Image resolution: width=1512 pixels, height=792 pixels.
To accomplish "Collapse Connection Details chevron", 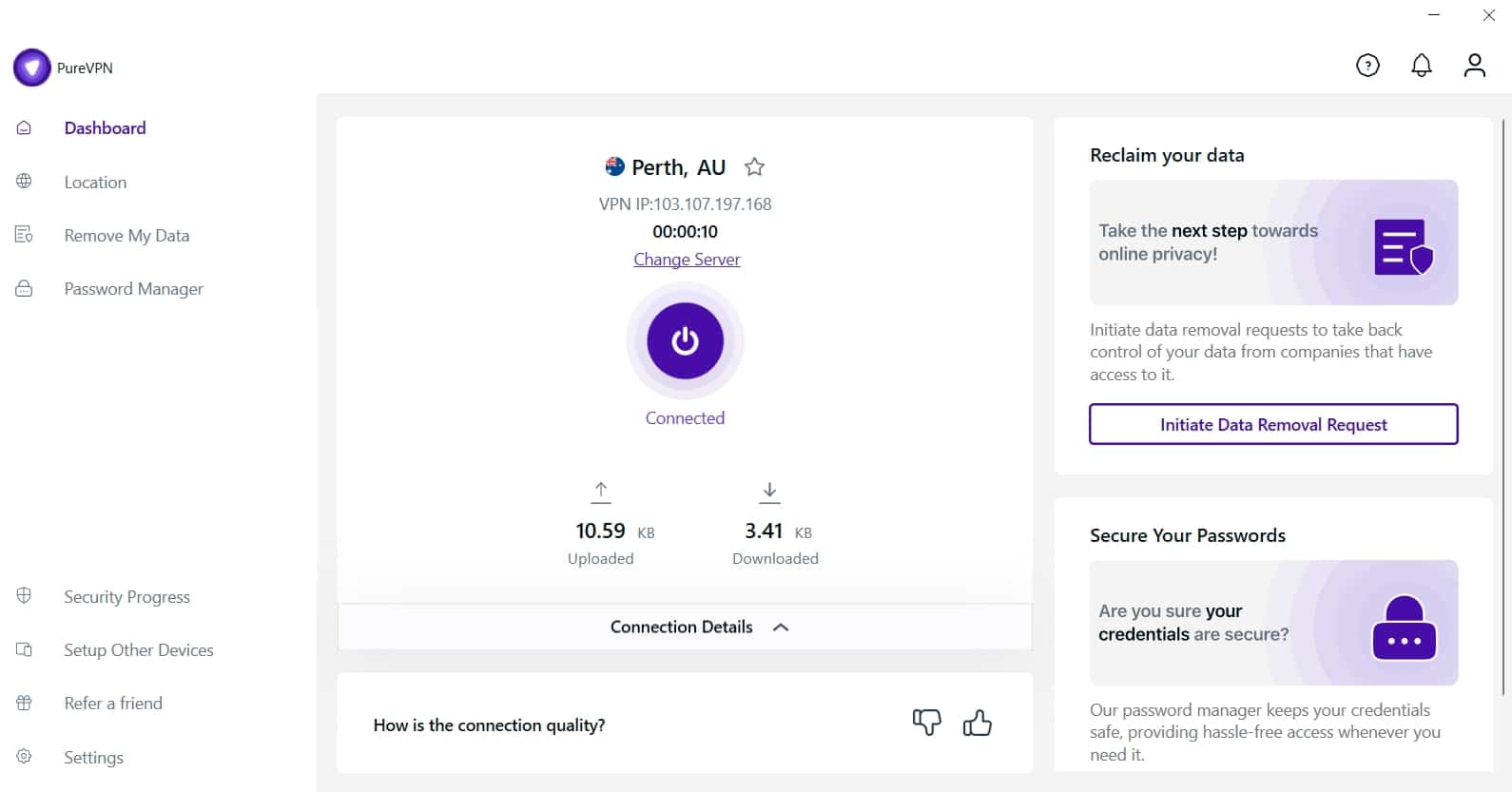I will (781, 628).
